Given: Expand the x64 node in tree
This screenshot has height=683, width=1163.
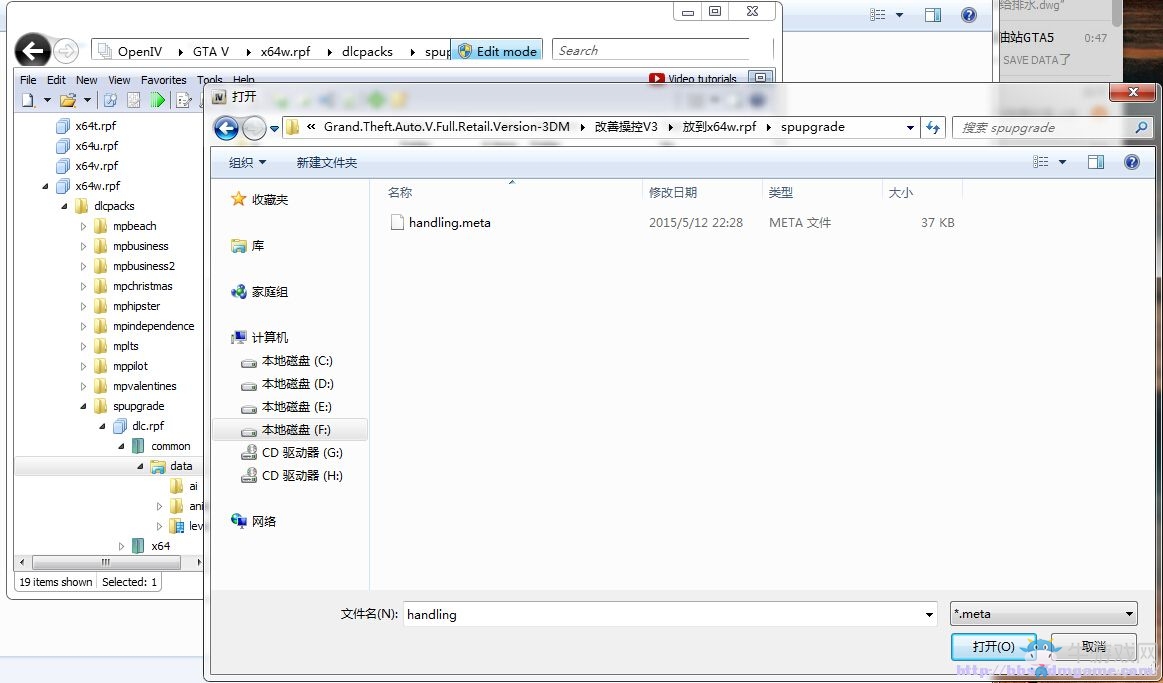Looking at the screenshot, I should (122, 547).
